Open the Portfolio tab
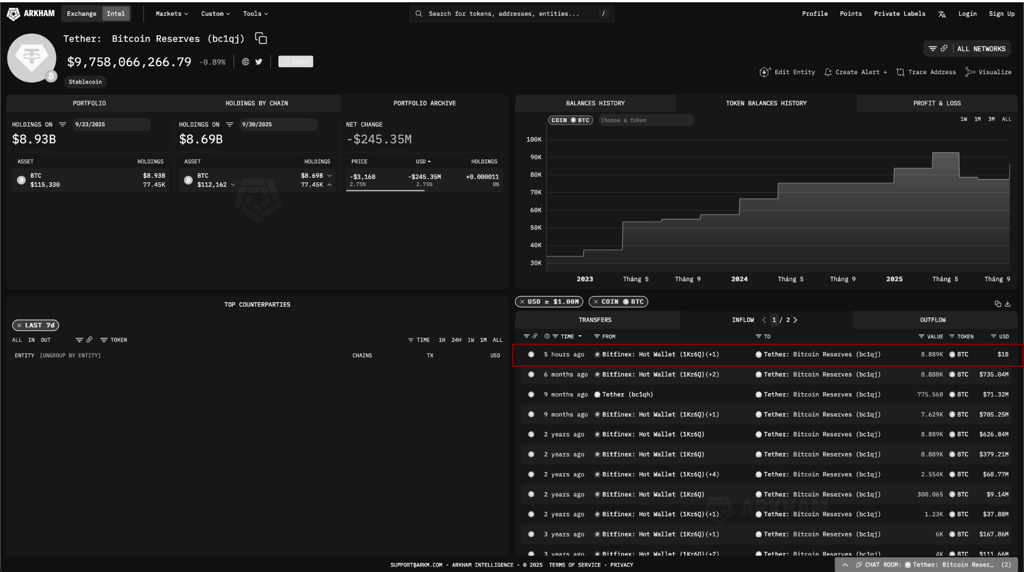The image size is (1024, 572). click(89, 103)
